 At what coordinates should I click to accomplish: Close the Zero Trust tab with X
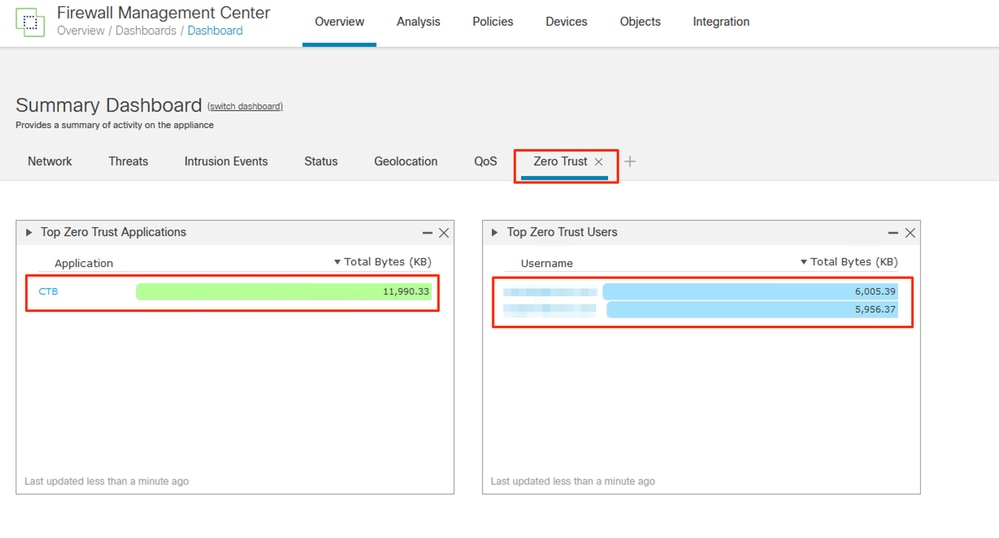pyautogui.click(x=598, y=162)
